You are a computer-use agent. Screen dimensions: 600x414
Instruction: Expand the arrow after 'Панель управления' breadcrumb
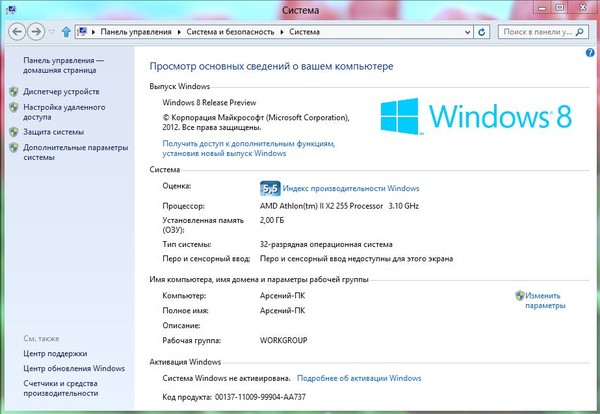(x=179, y=32)
